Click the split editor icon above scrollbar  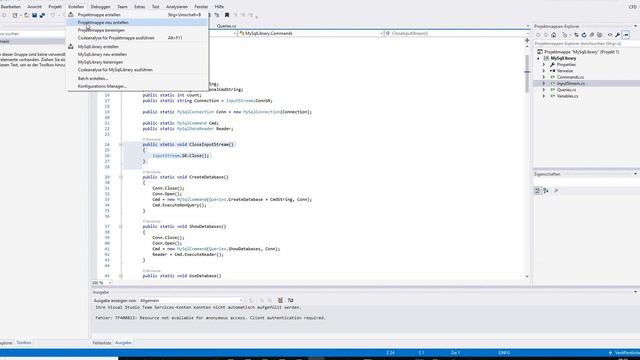[x=527, y=40]
